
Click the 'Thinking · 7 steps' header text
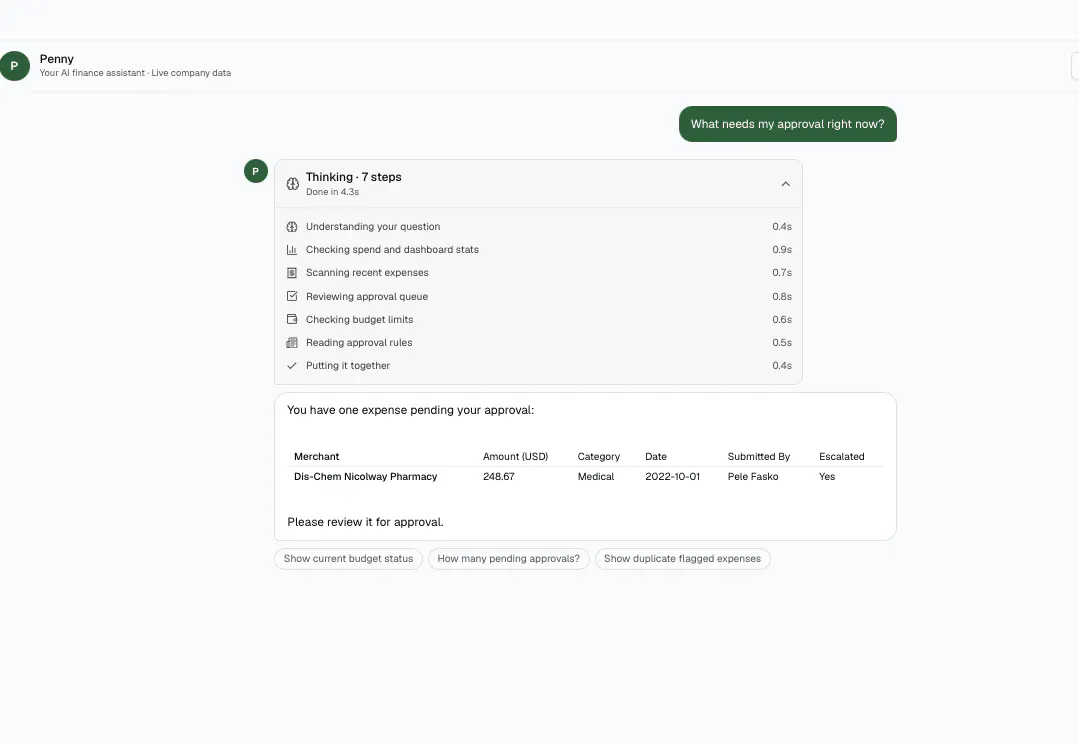pyautogui.click(x=354, y=177)
